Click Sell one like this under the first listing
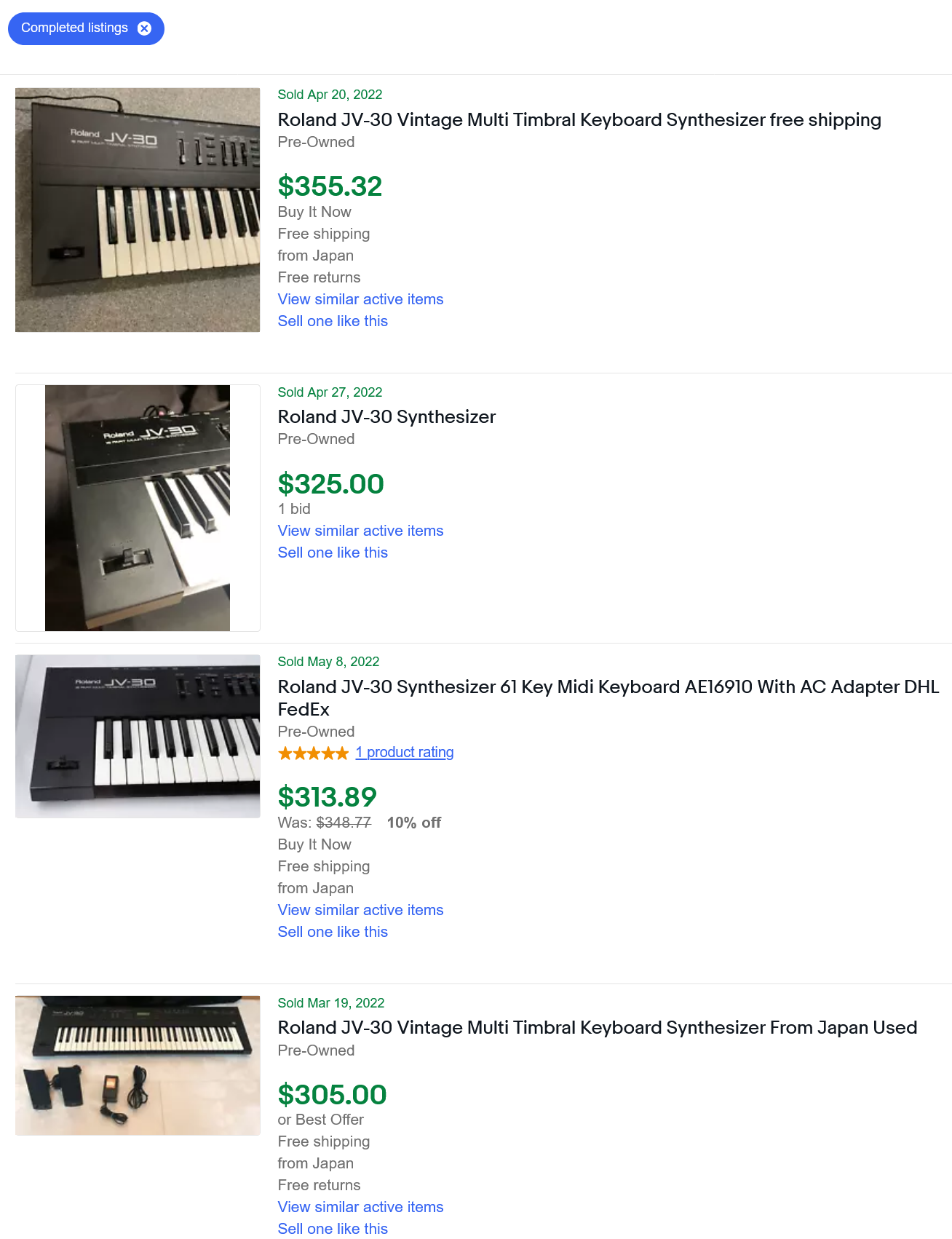The height and width of the screenshot is (1239, 952). [333, 321]
